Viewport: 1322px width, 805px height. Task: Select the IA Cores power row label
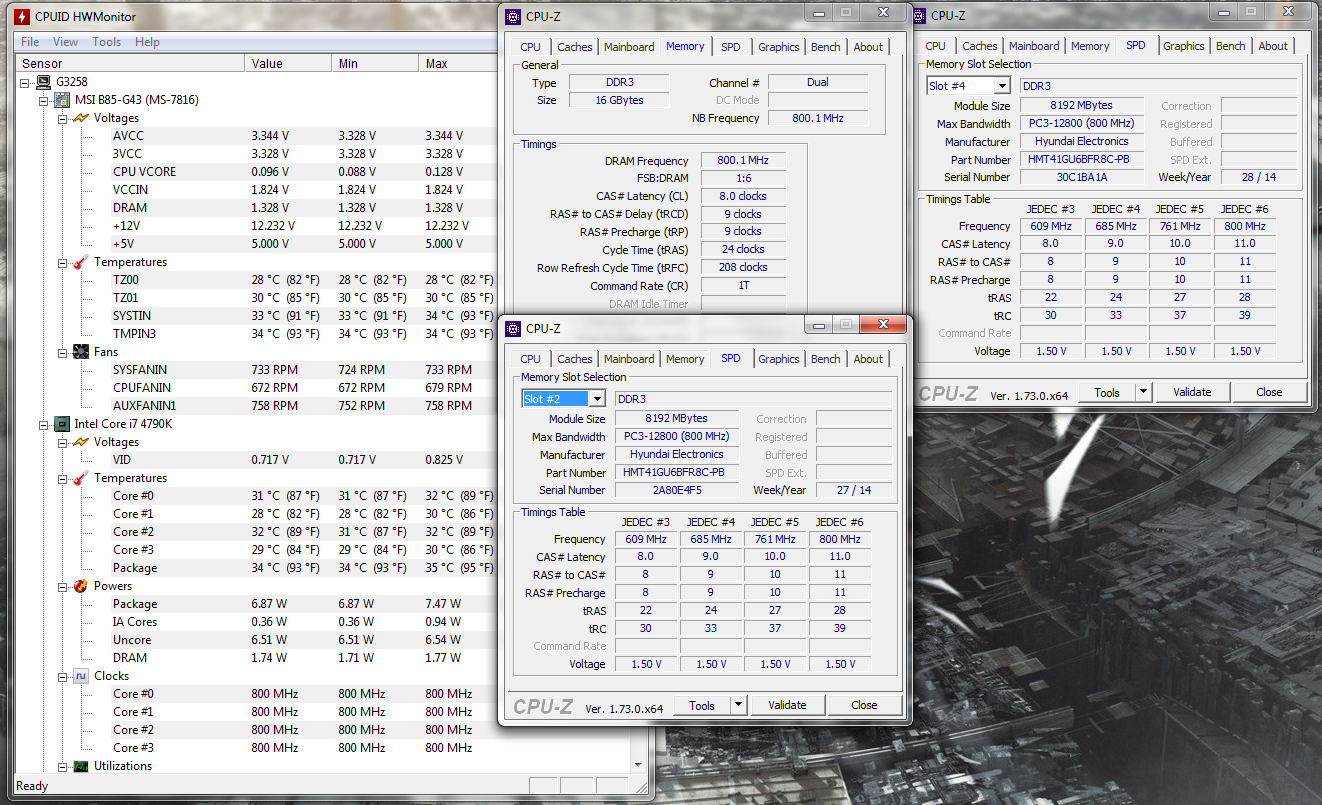(x=135, y=622)
